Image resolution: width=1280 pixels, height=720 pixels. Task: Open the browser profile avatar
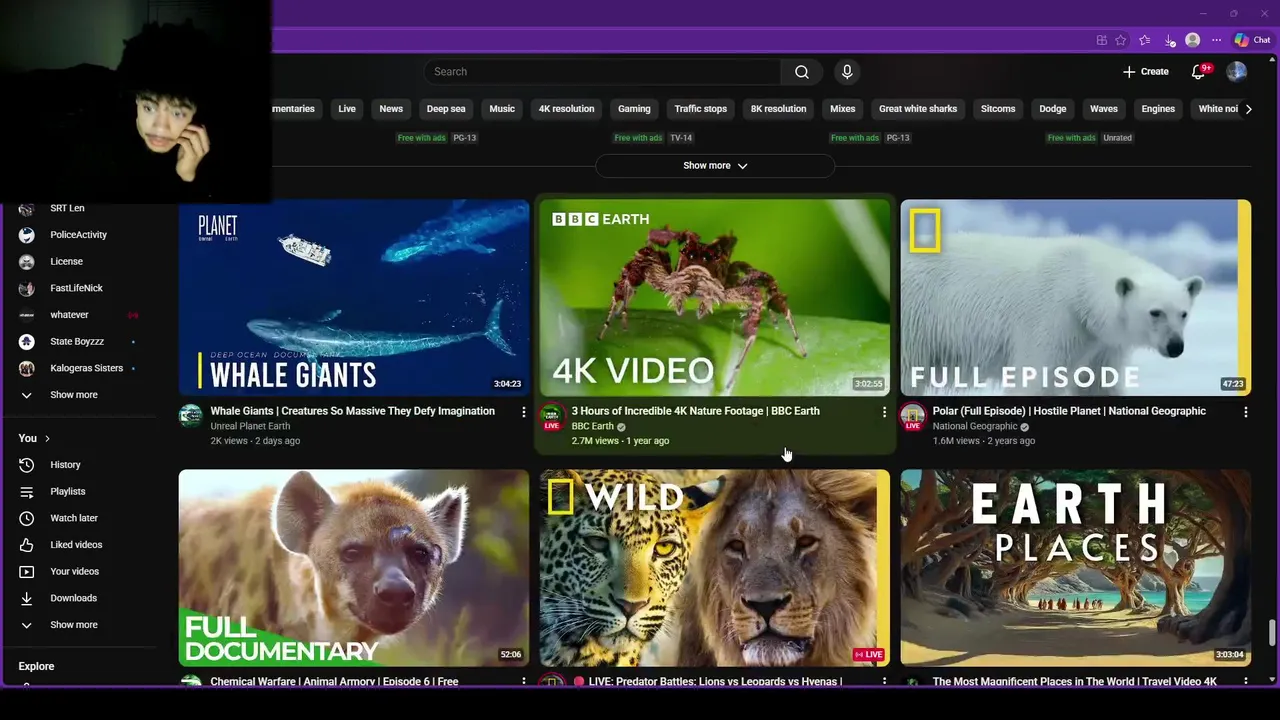pyautogui.click(x=1192, y=40)
